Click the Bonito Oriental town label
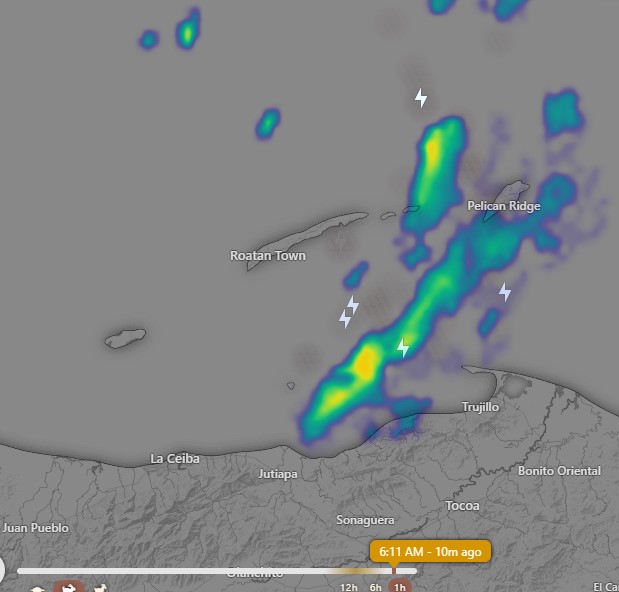This screenshot has height=592, width=619. click(559, 471)
